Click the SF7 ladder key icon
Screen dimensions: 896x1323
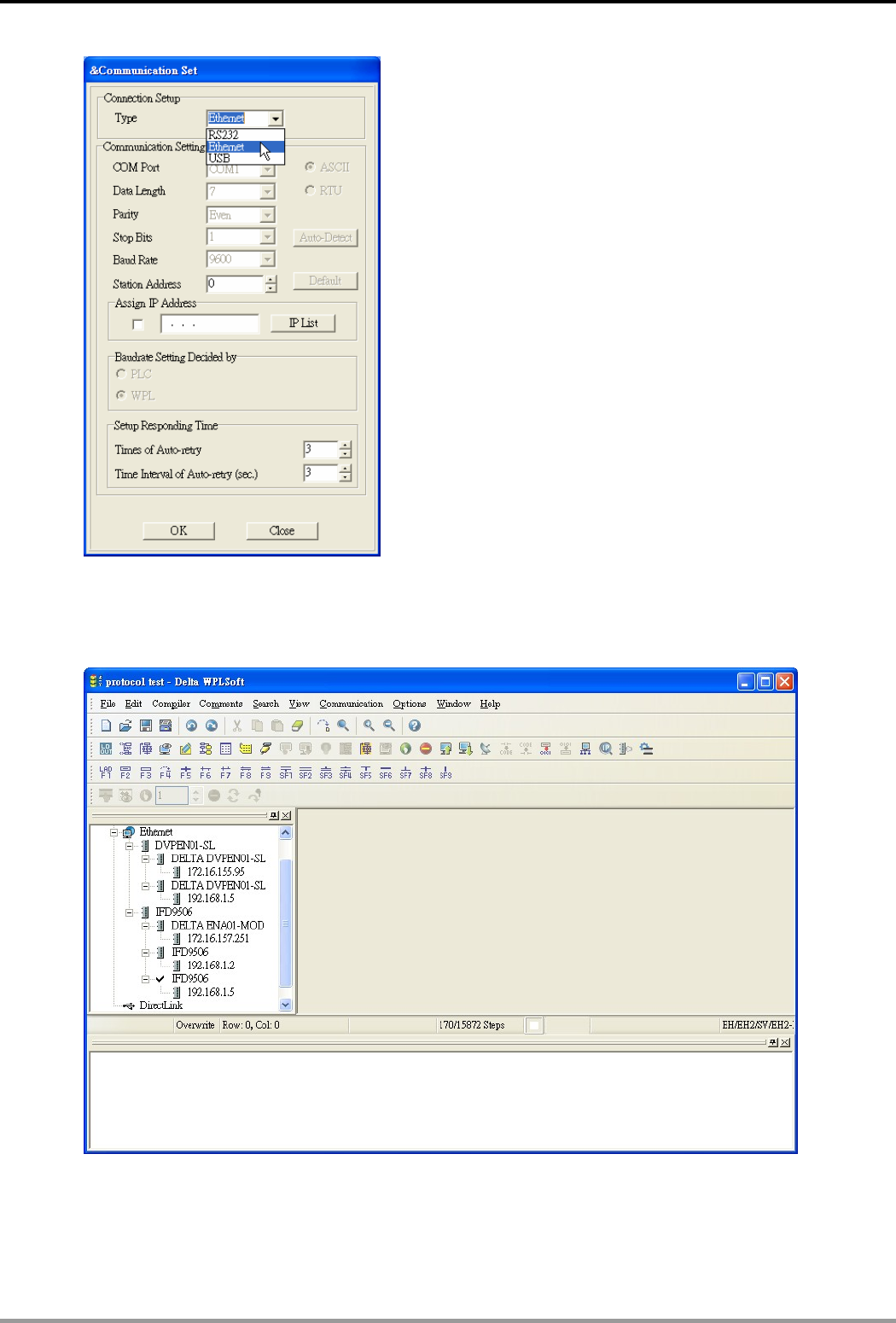(x=405, y=772)
